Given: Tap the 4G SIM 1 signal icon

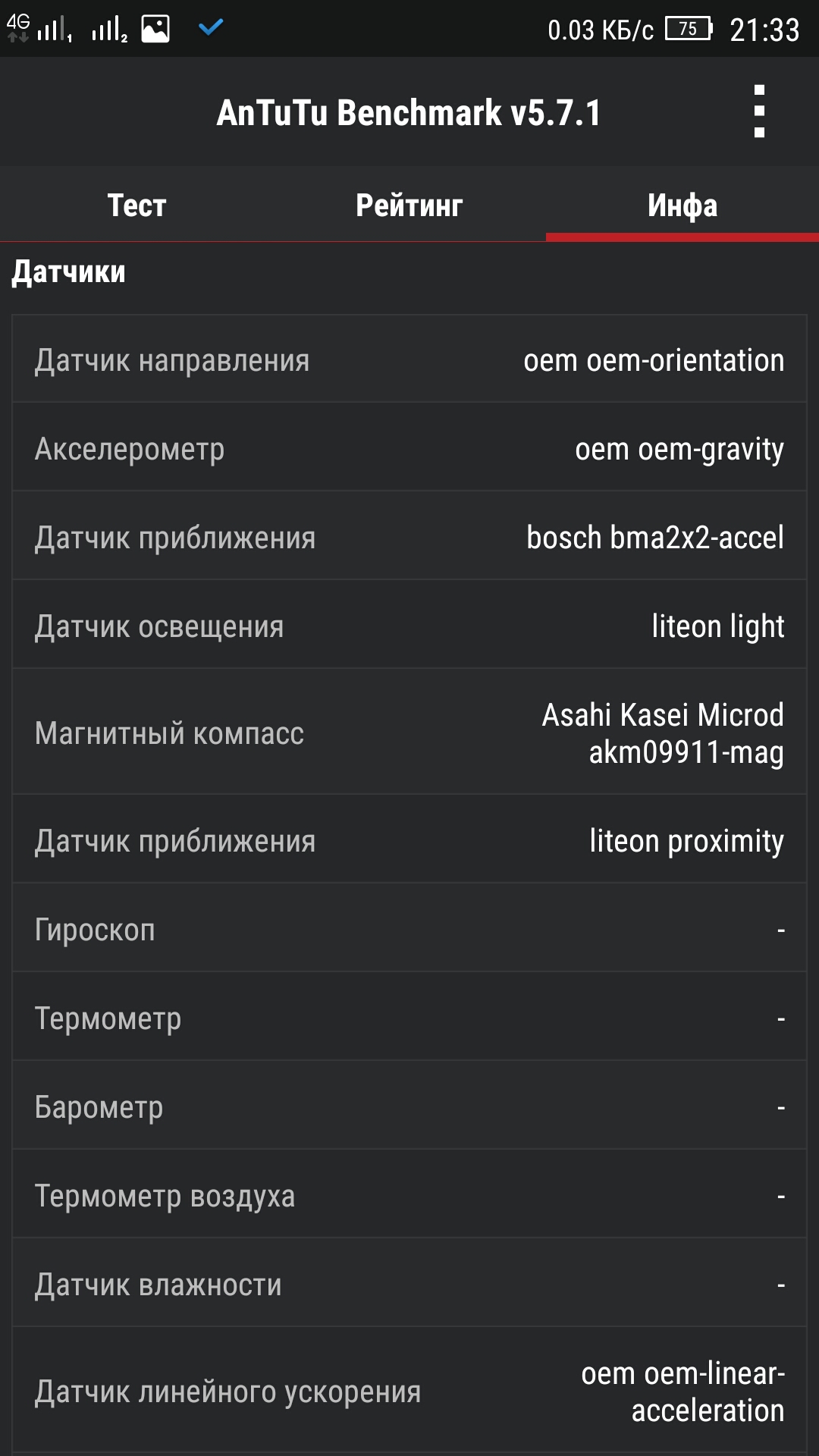Looking at the screenshot, I should tap(38, 29).
